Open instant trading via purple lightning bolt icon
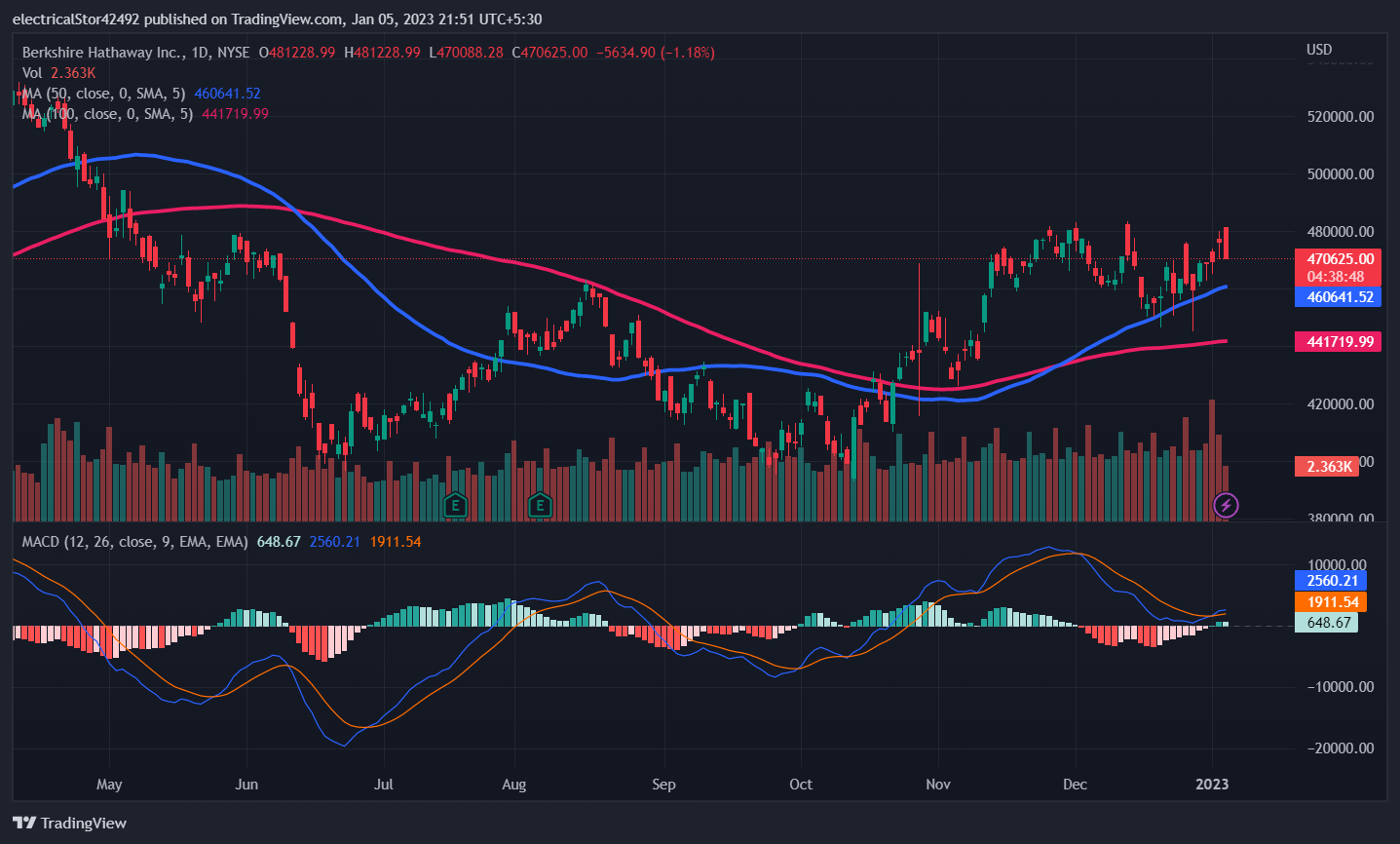This screenshot has width=1400, height=844. [1226, 506]
